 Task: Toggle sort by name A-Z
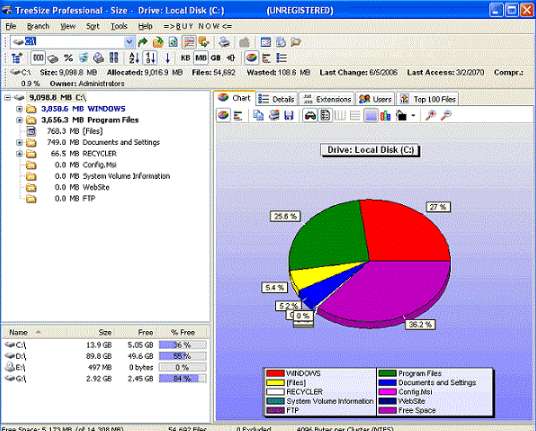point(134,58)
